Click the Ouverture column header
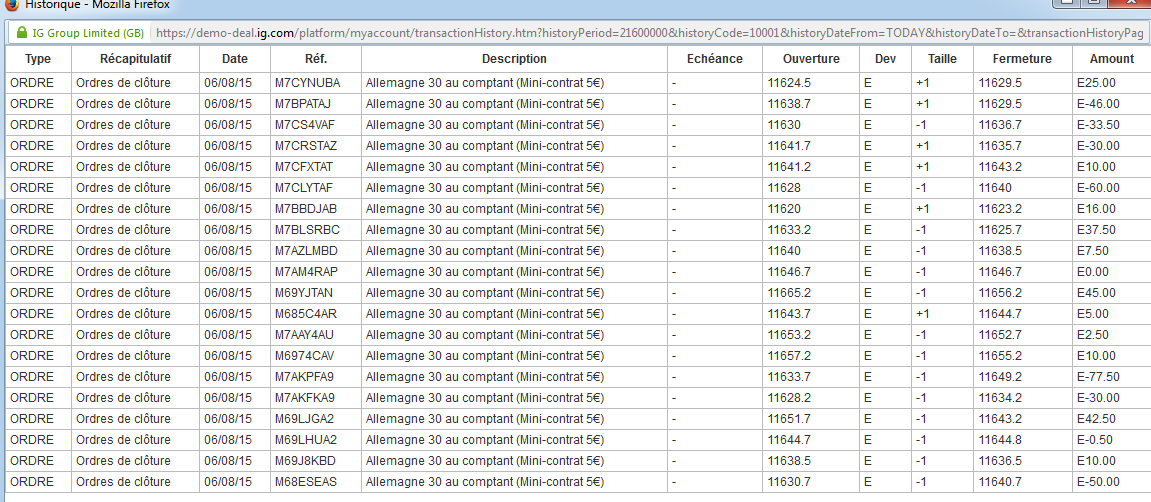This screenshot has height=502, width=1151. [810, 59]
